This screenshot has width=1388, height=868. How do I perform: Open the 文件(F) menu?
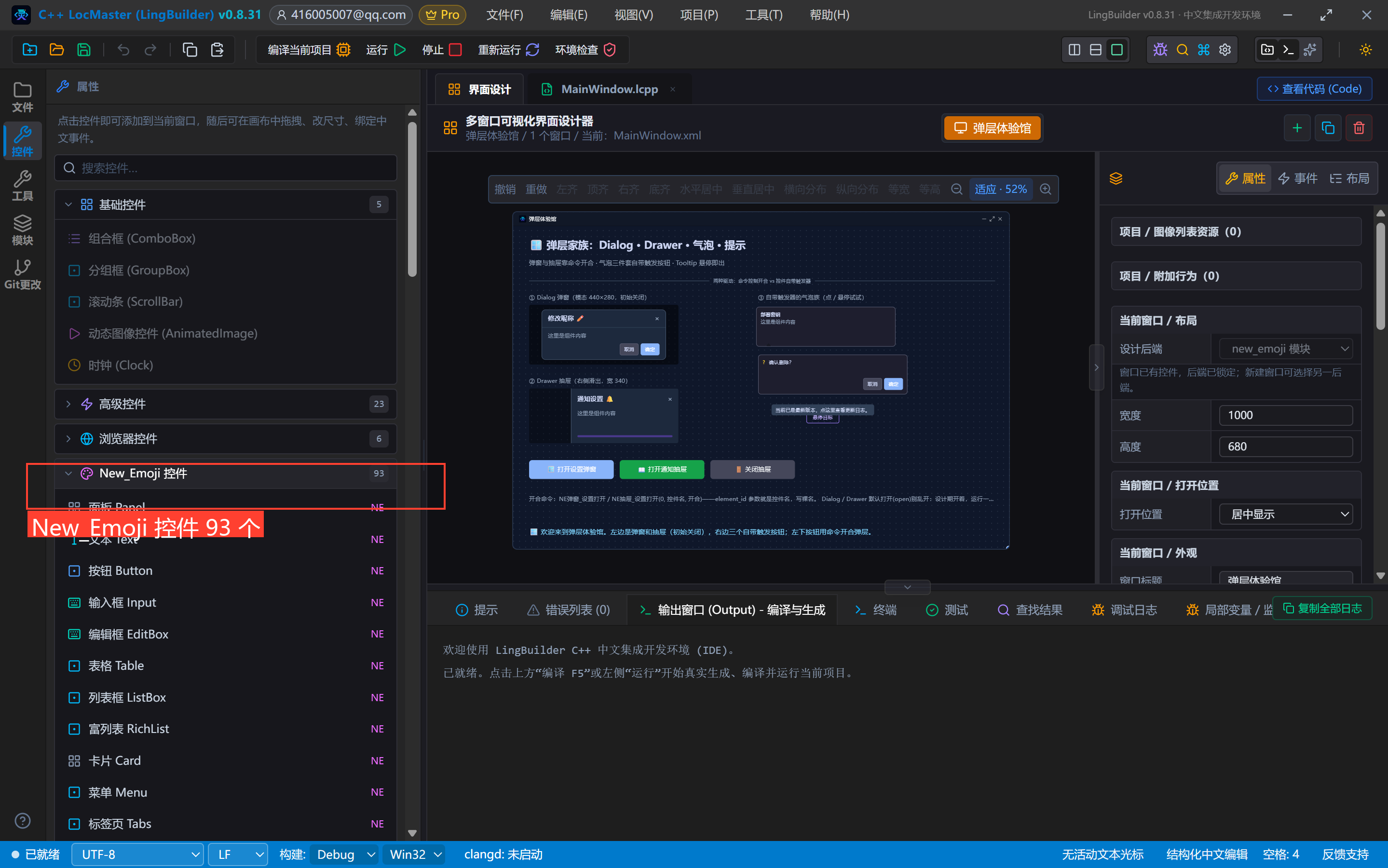504,15
